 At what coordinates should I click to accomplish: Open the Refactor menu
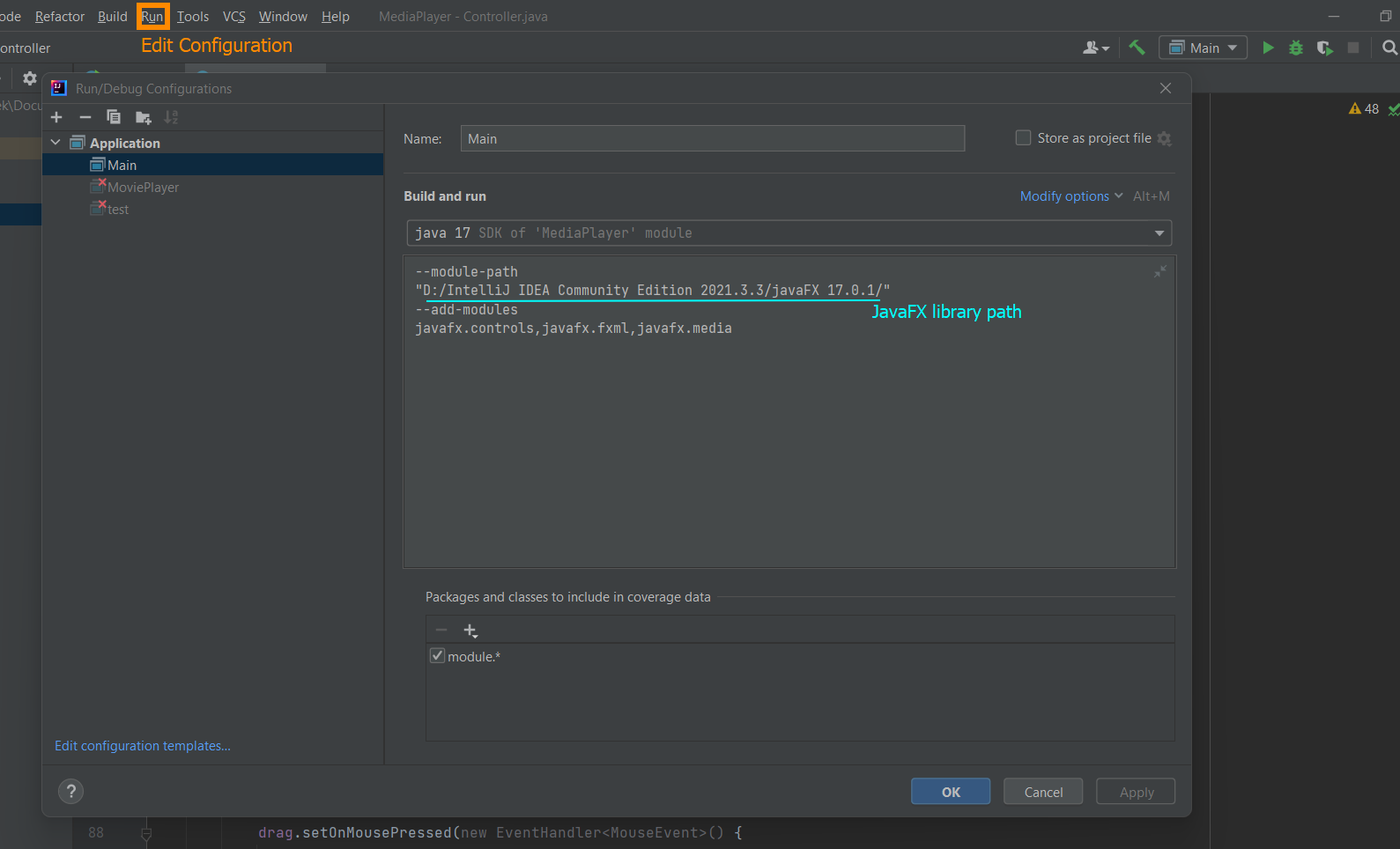pos(60,17)
